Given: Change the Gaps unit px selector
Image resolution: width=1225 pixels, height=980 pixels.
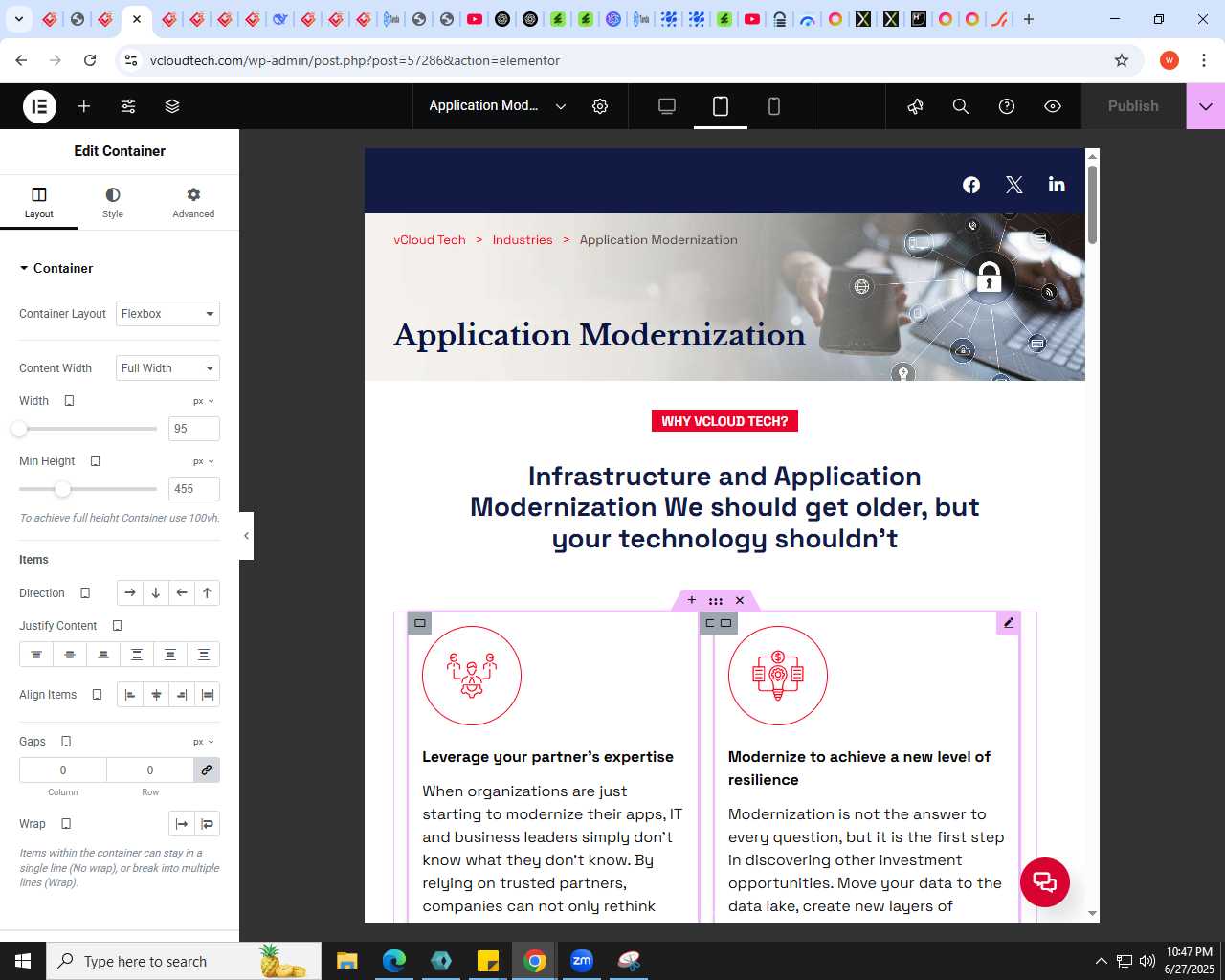Looking at the screenshot, I should [204, 742].
